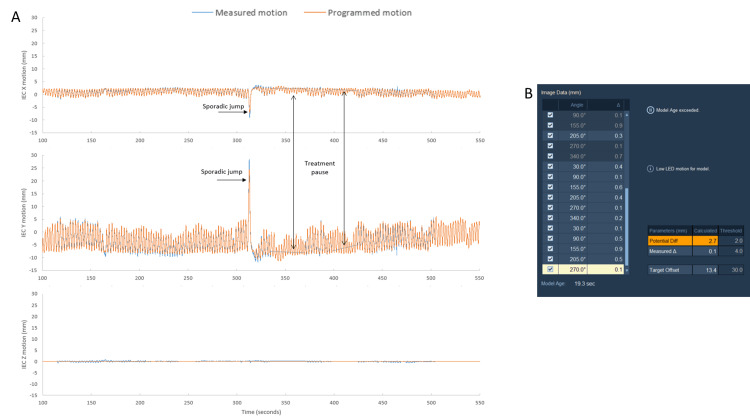Screen dimensions: 750x420
Task: Select the 155.0° row with delta 0.6
Action: click(583, 187)
